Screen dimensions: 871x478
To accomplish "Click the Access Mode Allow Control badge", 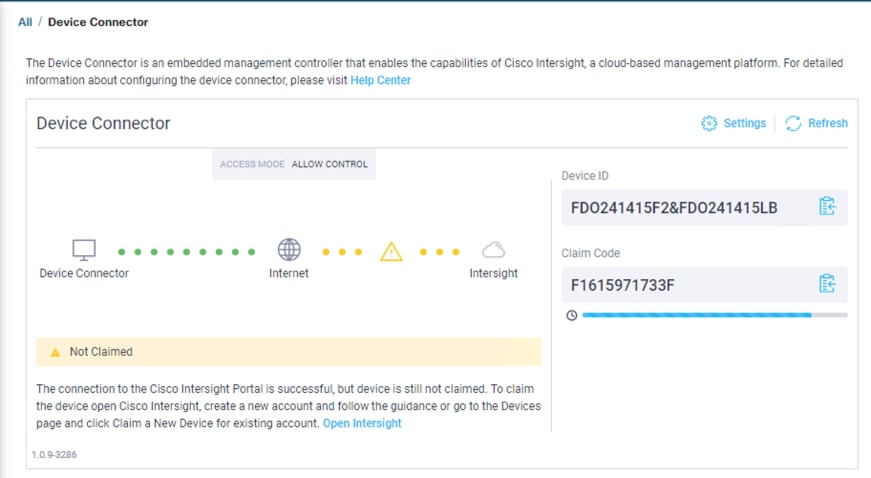I will pyautogui.click(x=294, y=164).
